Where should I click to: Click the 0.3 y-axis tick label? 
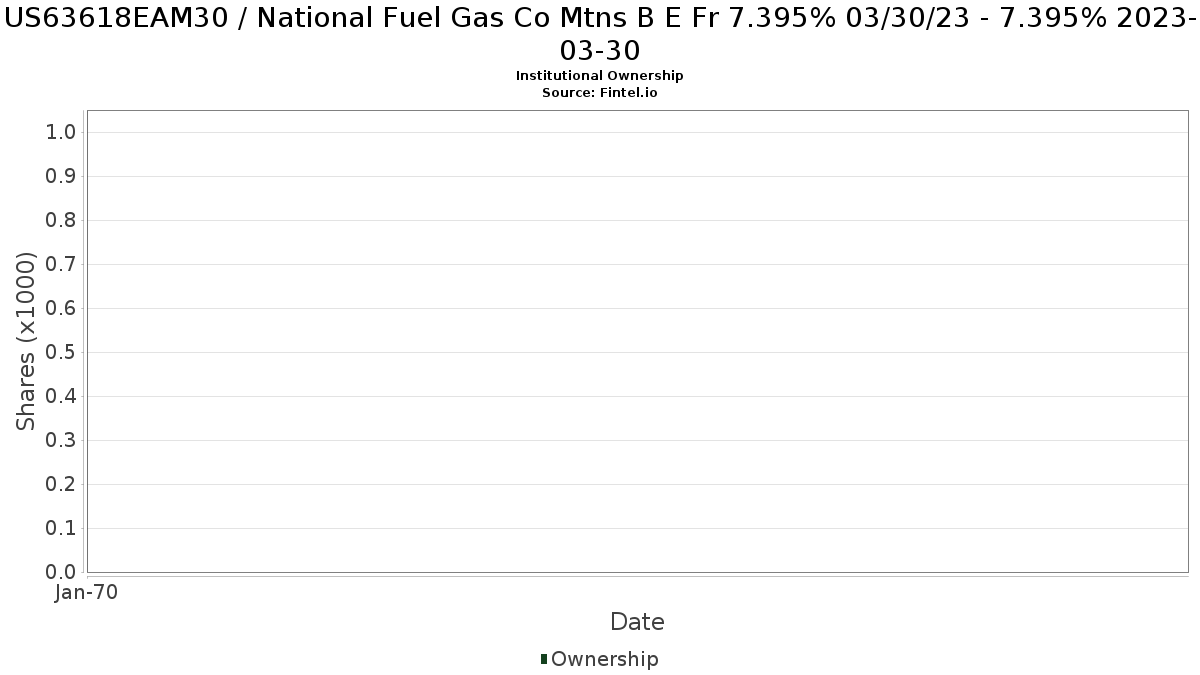pyautogui.click(x=60, y=441)
